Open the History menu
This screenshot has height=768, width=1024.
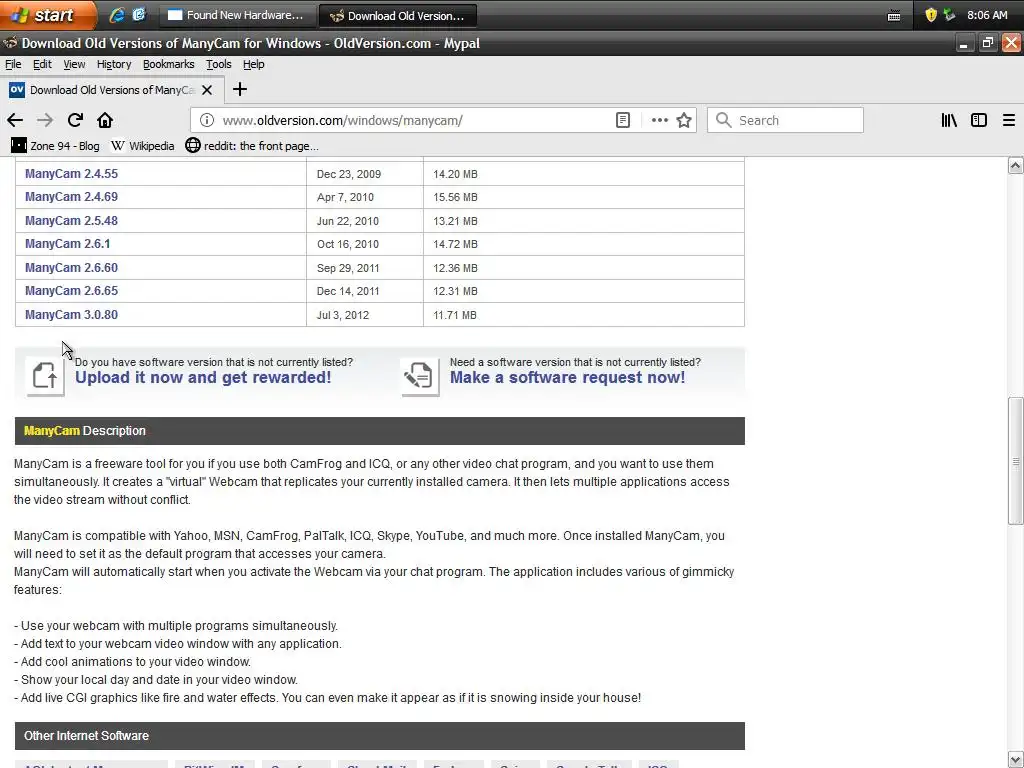[x=114, y=64]
